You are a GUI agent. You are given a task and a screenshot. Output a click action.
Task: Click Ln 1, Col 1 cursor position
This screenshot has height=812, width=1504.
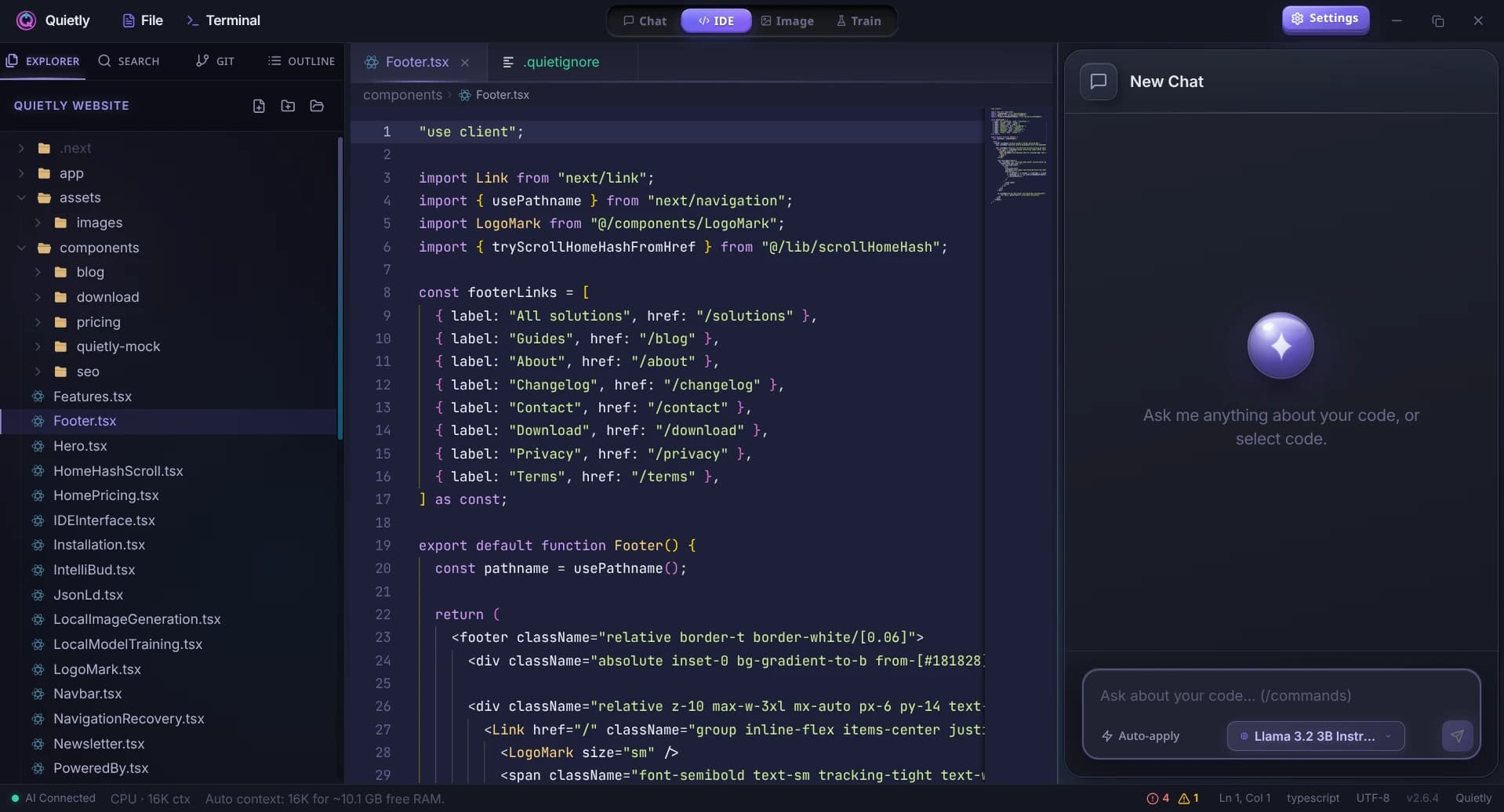point(1244,799)
